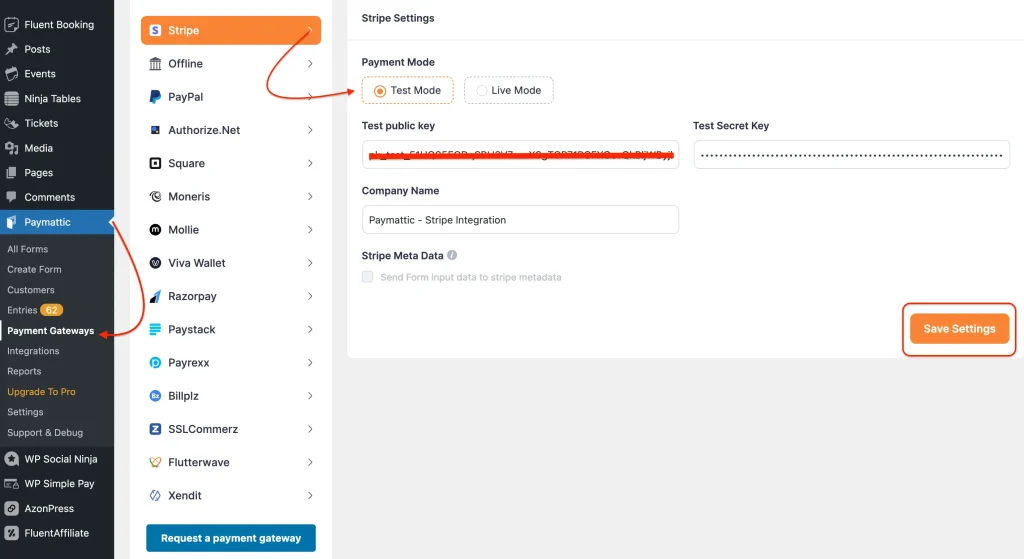Expand the Viva Wallet gateway chevron
This screenshot has width=1024, height=559.
coord(310,263)
